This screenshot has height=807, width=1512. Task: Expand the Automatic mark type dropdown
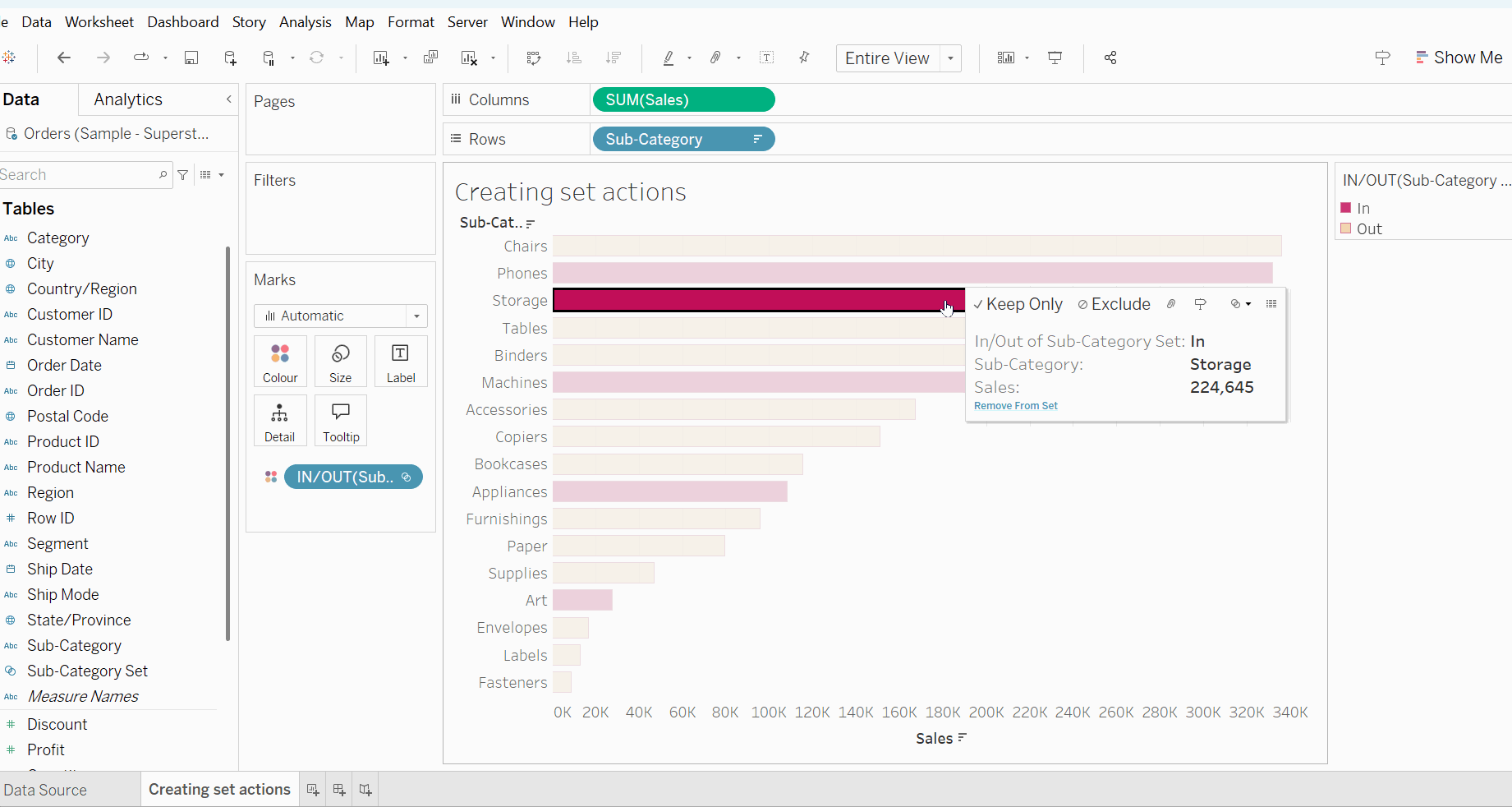pyautogui.click(x=416, y=316)
